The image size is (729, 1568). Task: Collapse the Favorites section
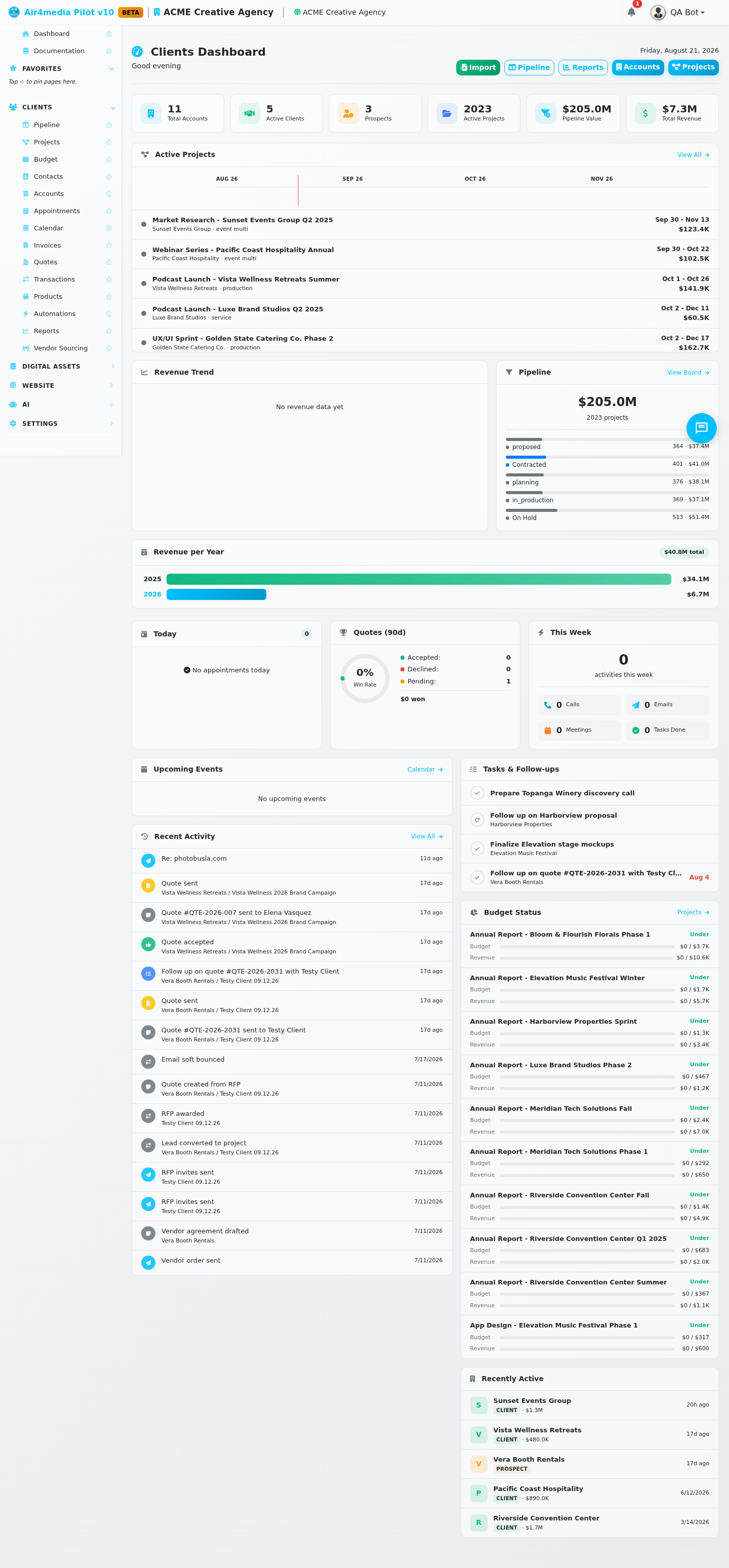(x=111, y=69)
